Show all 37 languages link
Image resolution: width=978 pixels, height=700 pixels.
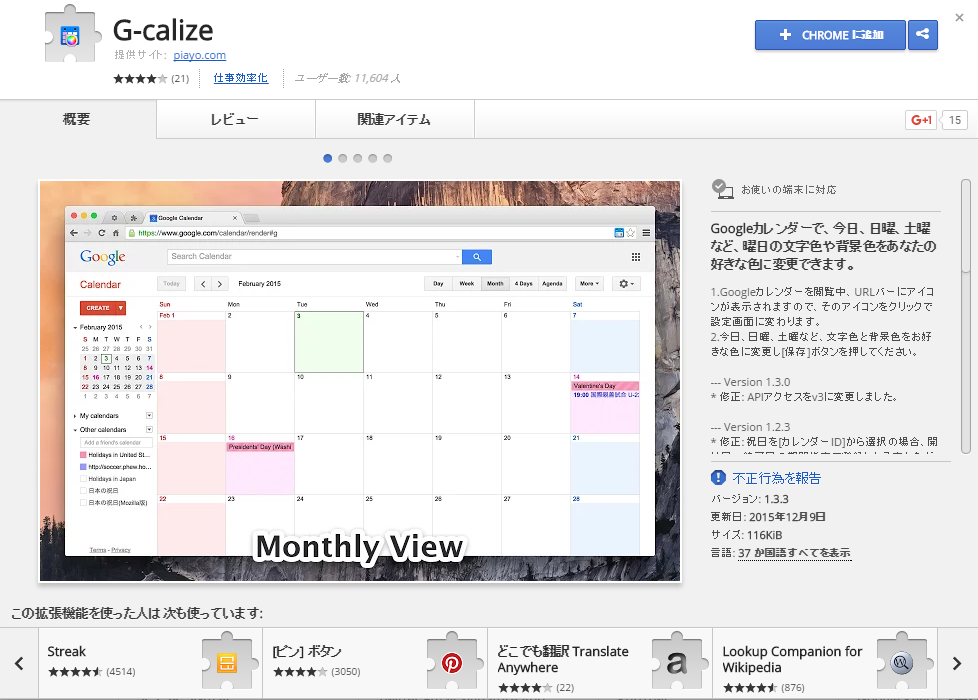tap(794, 553)
